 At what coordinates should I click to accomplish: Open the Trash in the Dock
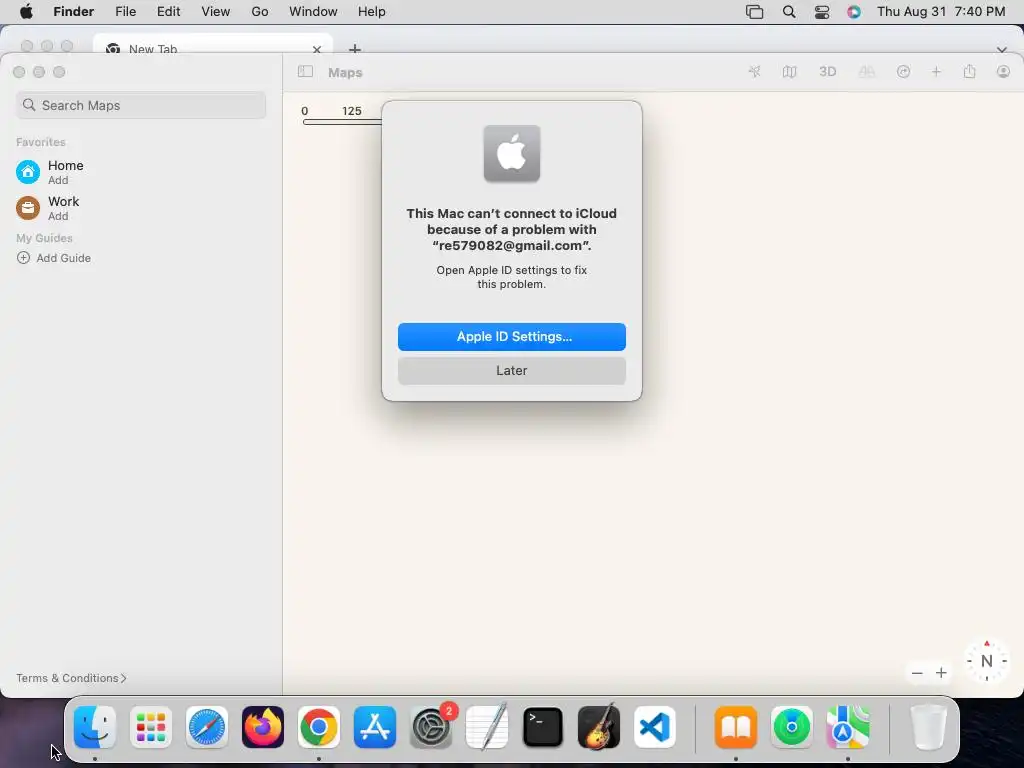coord(928,727)
